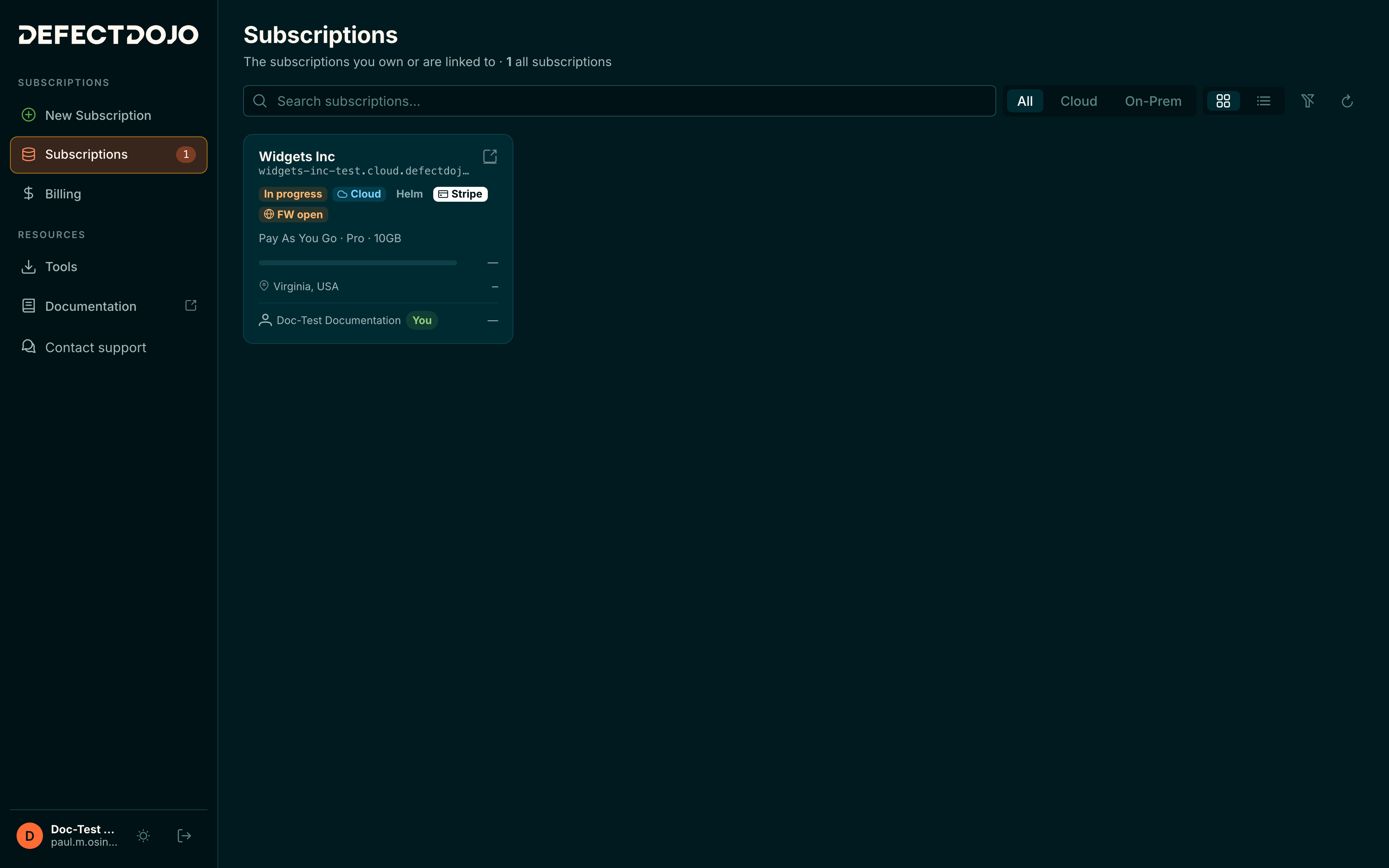This screenshot has width=1389, height=868.
Task: Open New Subscription from the sidebar
Action: 108,115
